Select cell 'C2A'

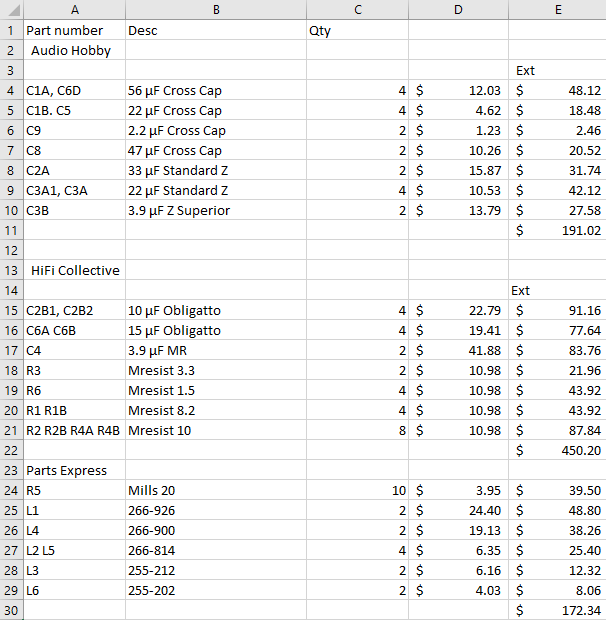[x=74, y=170]
